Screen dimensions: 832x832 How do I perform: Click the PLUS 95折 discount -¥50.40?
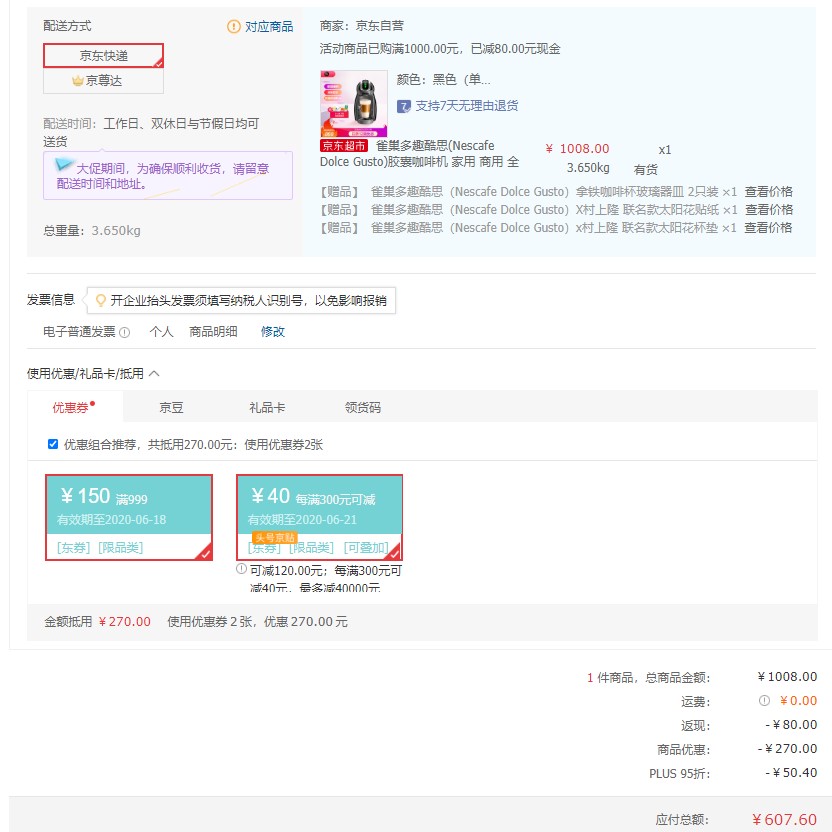coord(791,773)
